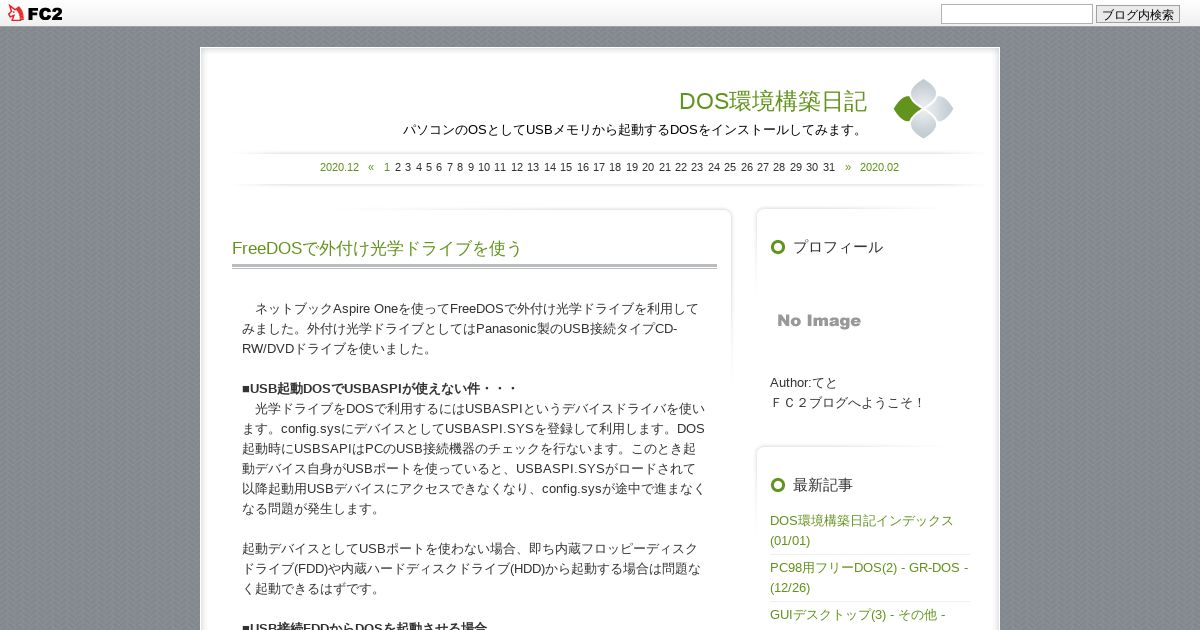
Task: Click the ＦＣ２ブログへようこそ！ text
Action: (x=848, y=402)
